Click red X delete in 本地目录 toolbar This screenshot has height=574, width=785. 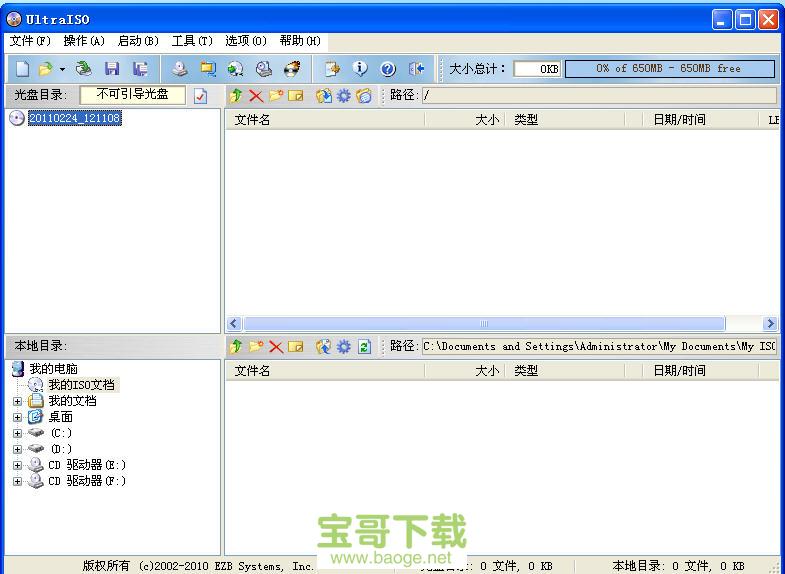(276, 346)
